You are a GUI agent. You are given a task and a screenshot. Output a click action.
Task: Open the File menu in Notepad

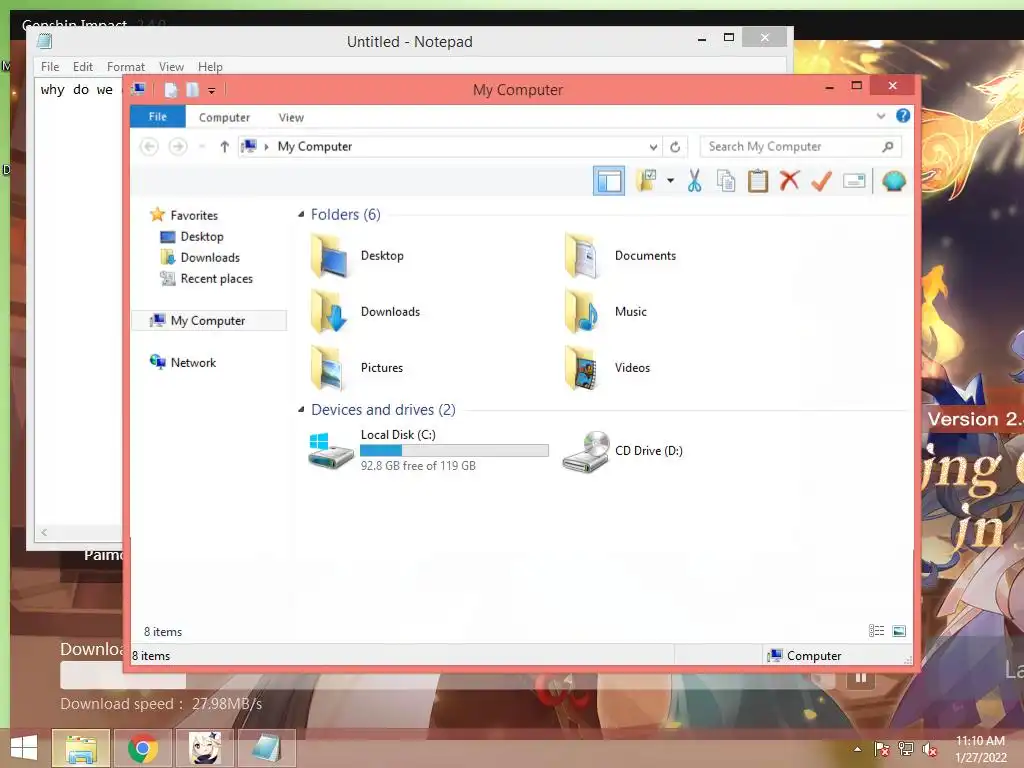tap(50, 67)
